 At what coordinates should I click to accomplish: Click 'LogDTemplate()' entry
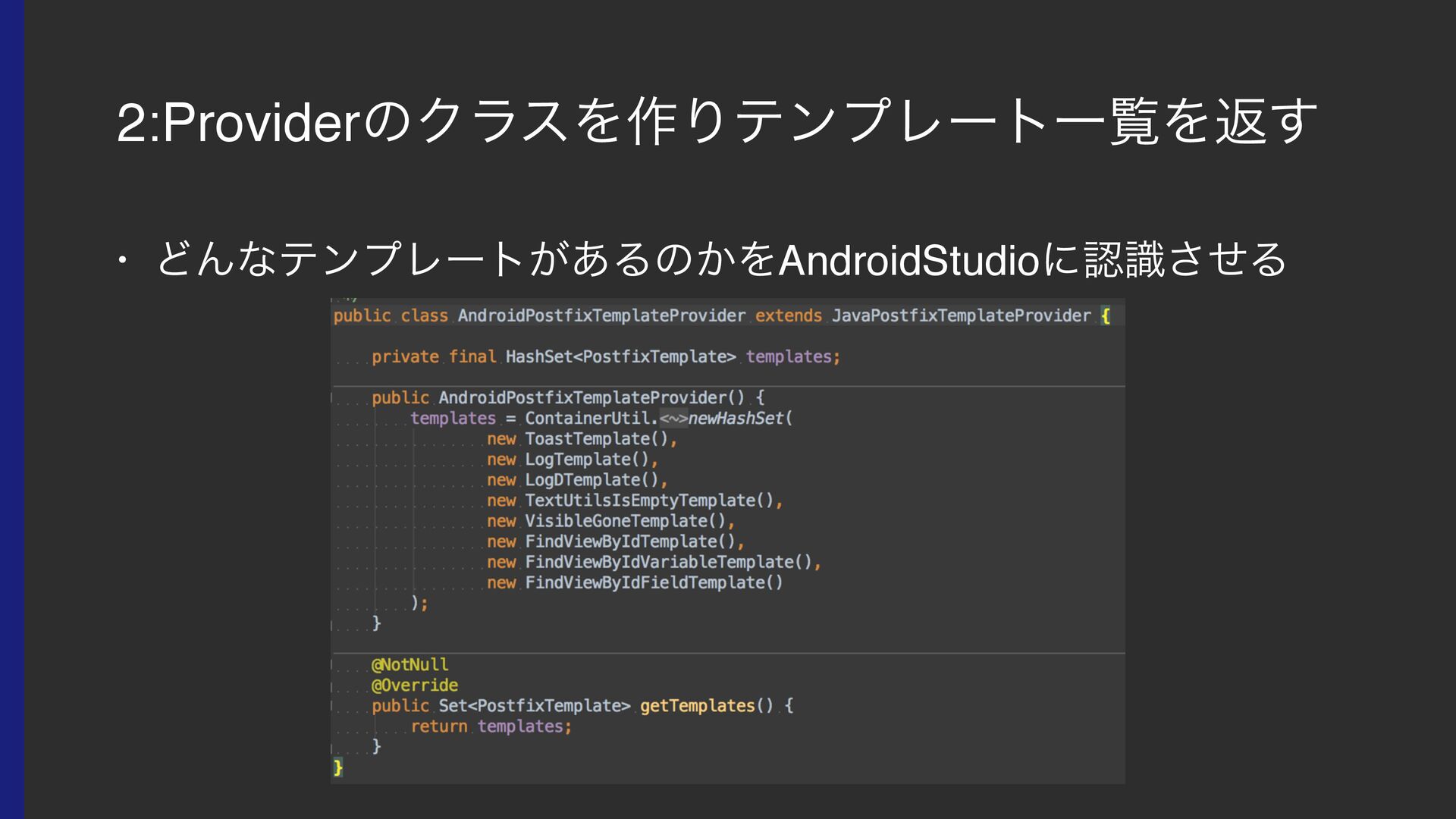(591, 479)
